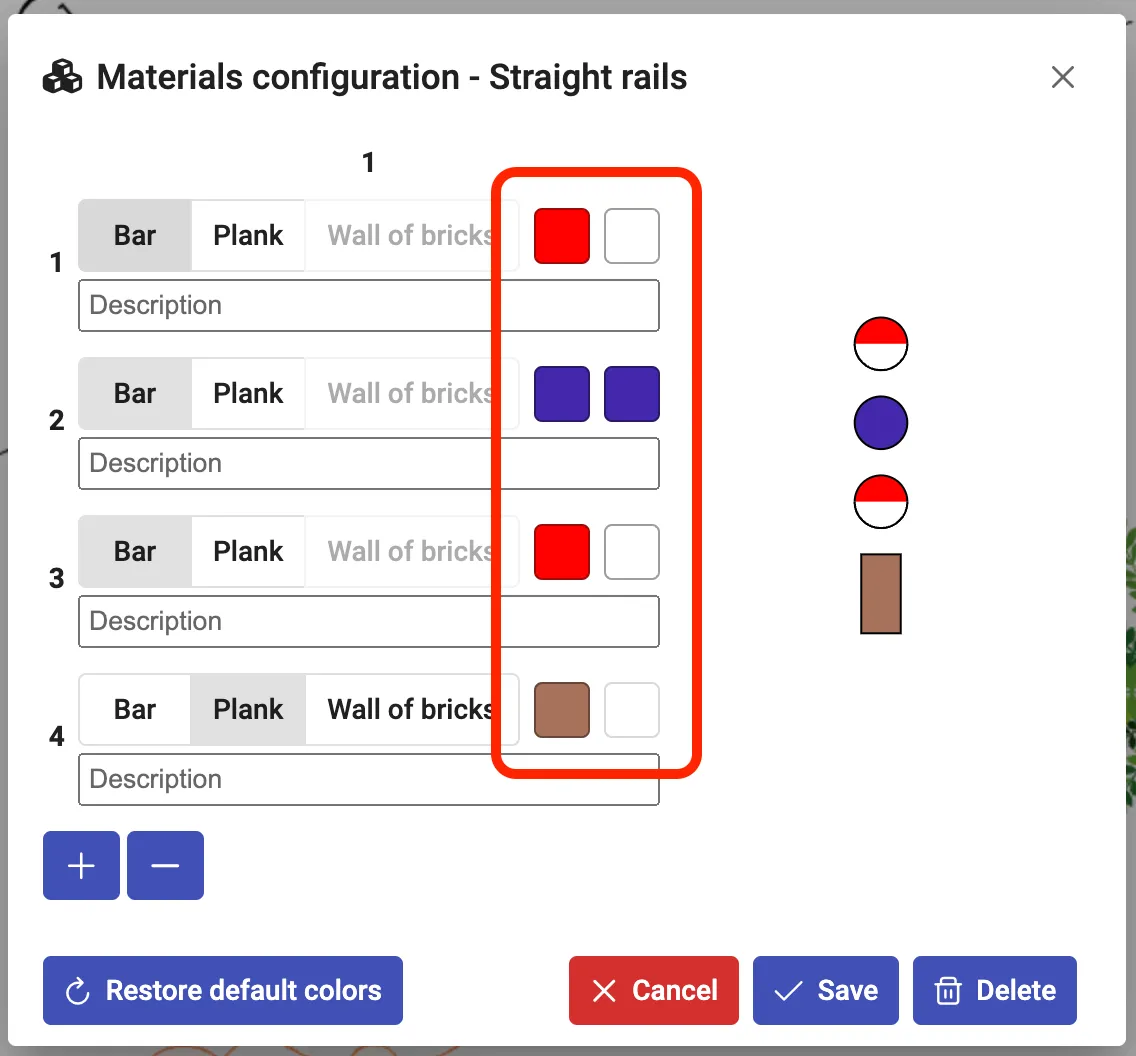Close the Materials configuration dialog
1136x1056 pixels.
[1063, 77]
